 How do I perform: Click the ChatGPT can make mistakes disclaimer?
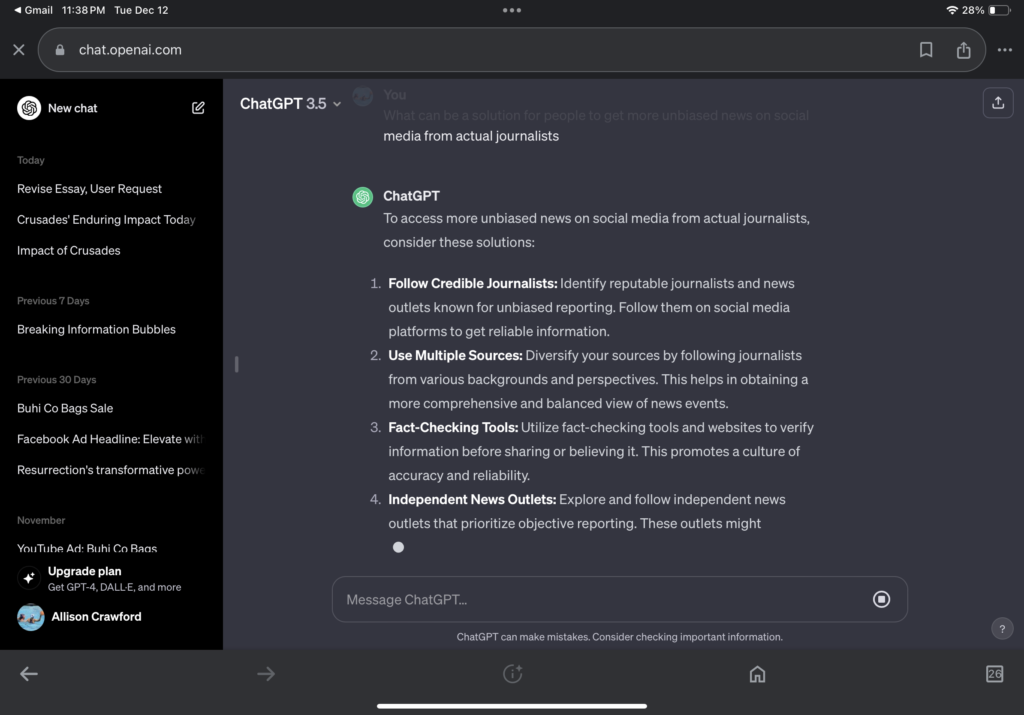(619, 637)
